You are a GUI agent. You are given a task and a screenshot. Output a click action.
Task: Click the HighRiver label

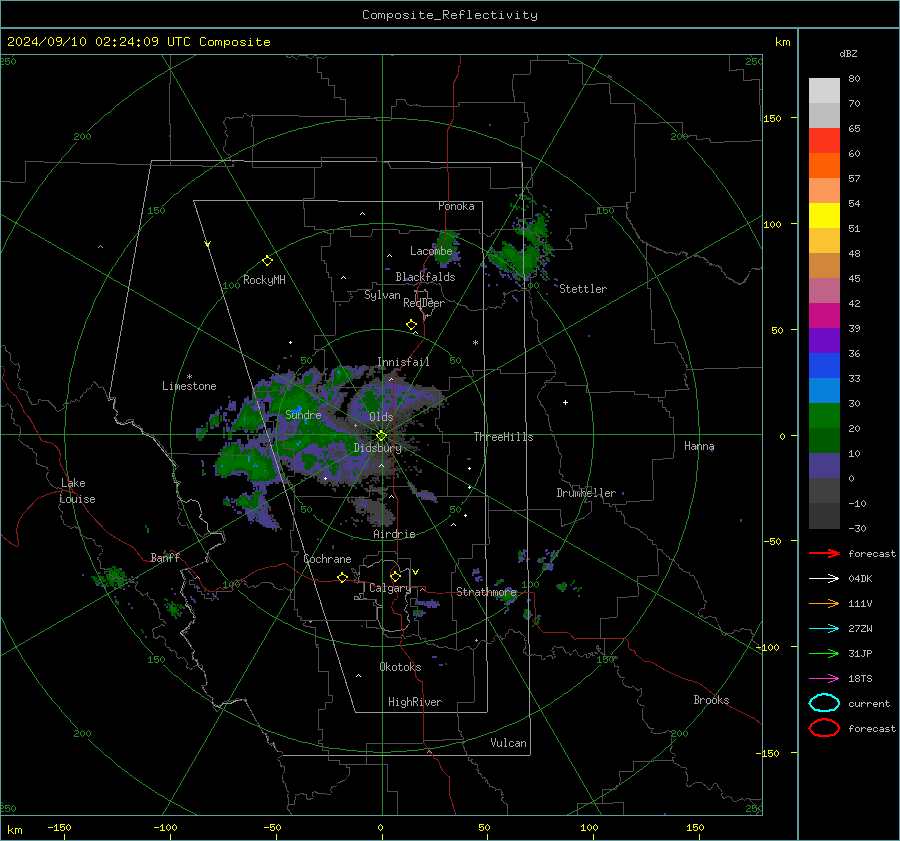[415, 702]
